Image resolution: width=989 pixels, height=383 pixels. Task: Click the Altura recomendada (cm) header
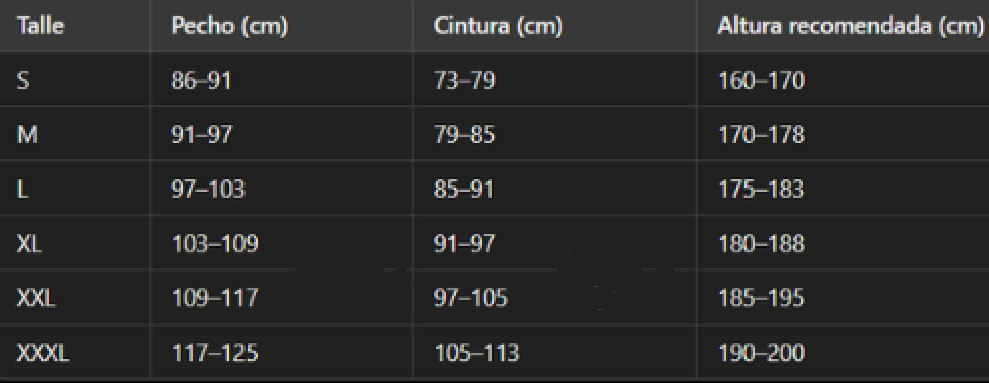(851, 27)
